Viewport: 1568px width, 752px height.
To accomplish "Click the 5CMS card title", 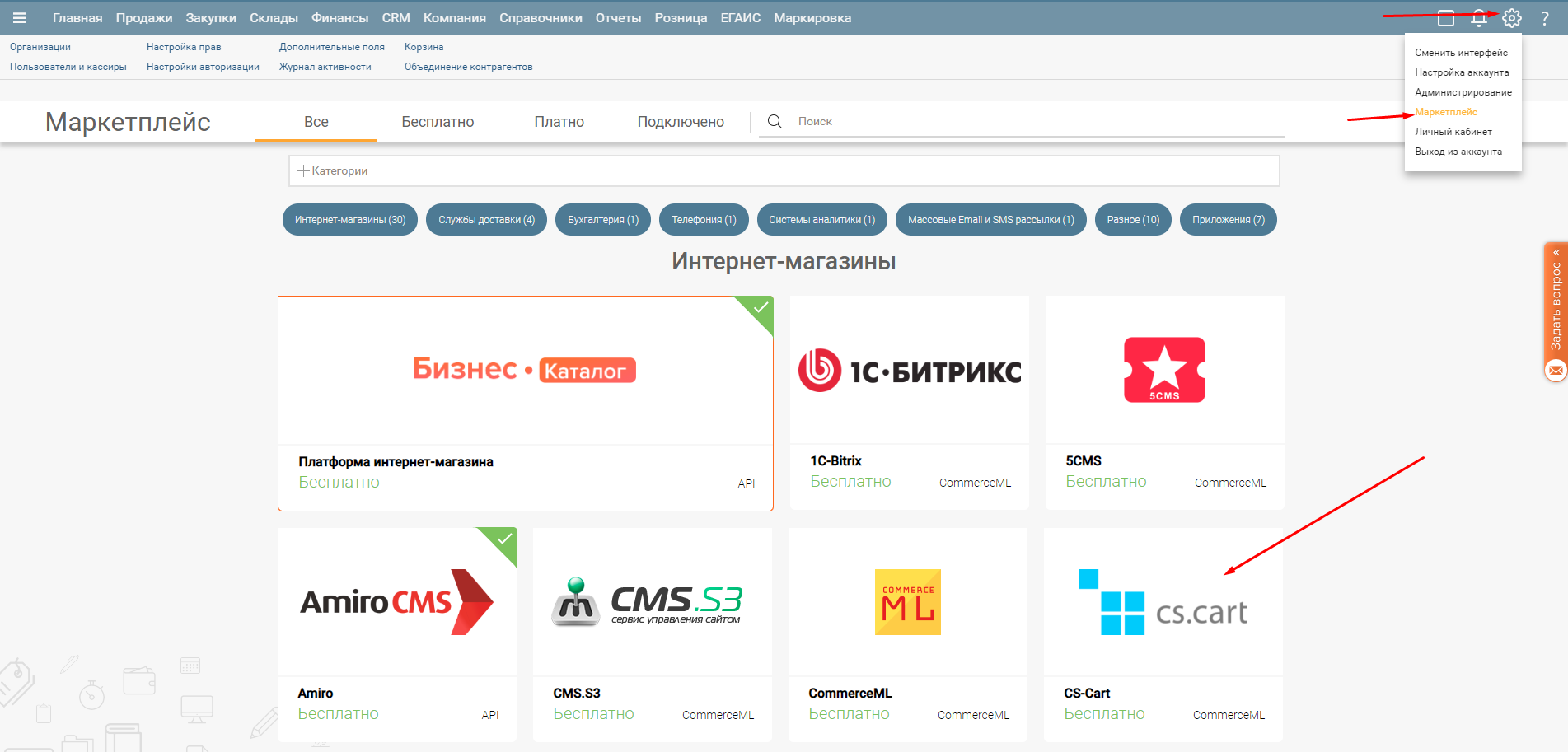I will [x=1084, y=461].
